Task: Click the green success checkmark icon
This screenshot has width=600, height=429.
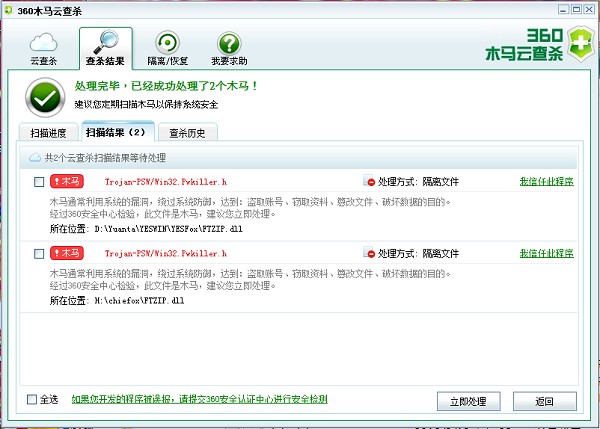Action: [x=43, y=97]
